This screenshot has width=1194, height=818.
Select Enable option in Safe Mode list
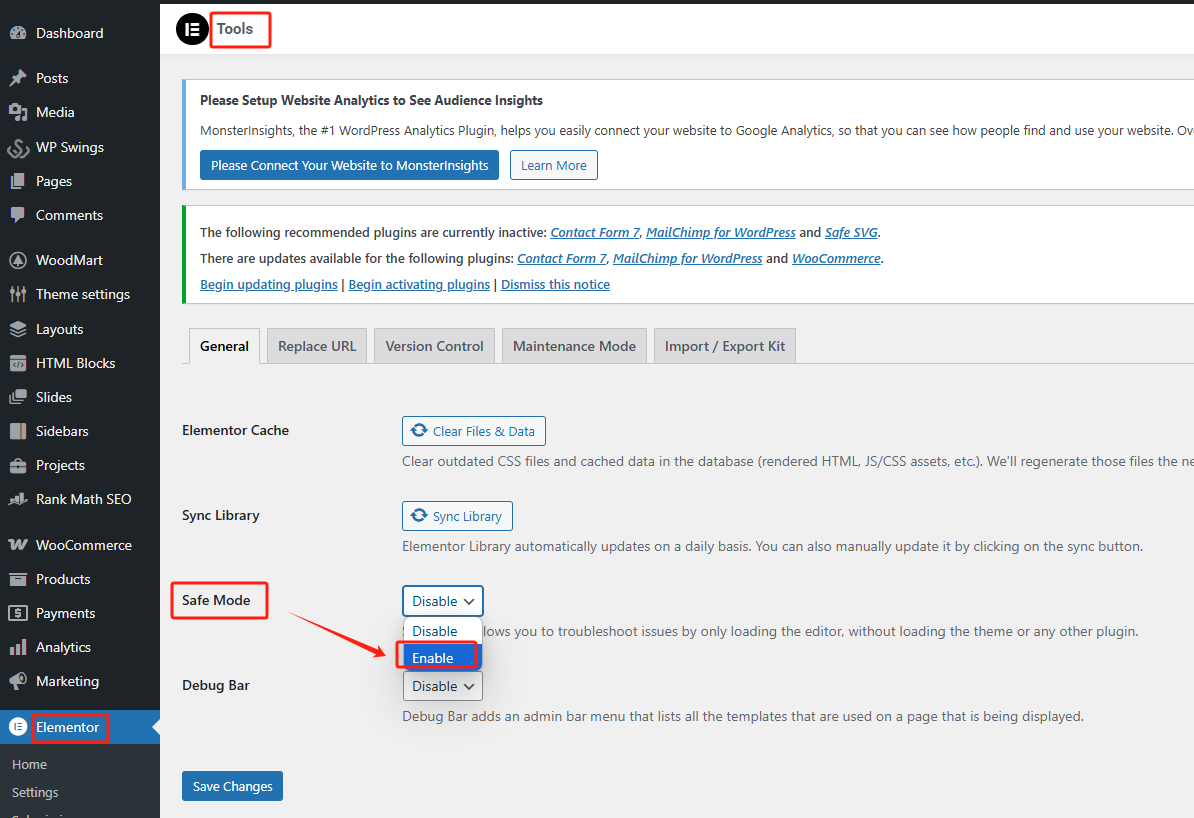pos(438,657)
